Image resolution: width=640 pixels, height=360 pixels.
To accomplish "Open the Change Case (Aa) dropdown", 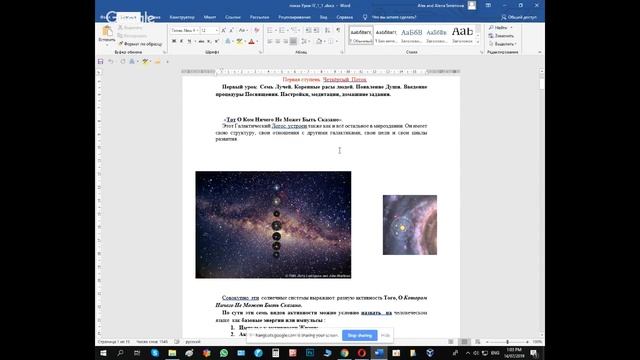I will tap(243, 31).
